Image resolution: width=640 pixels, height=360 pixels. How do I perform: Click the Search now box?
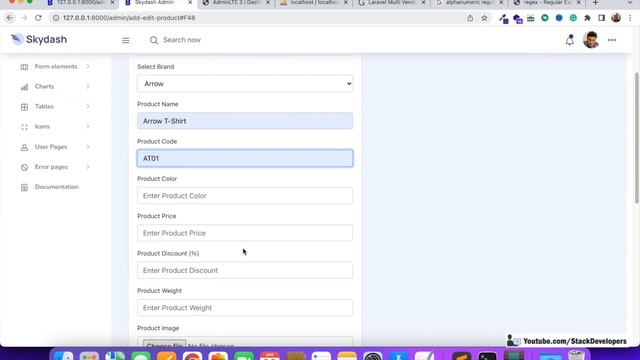[x=182, y=40]
